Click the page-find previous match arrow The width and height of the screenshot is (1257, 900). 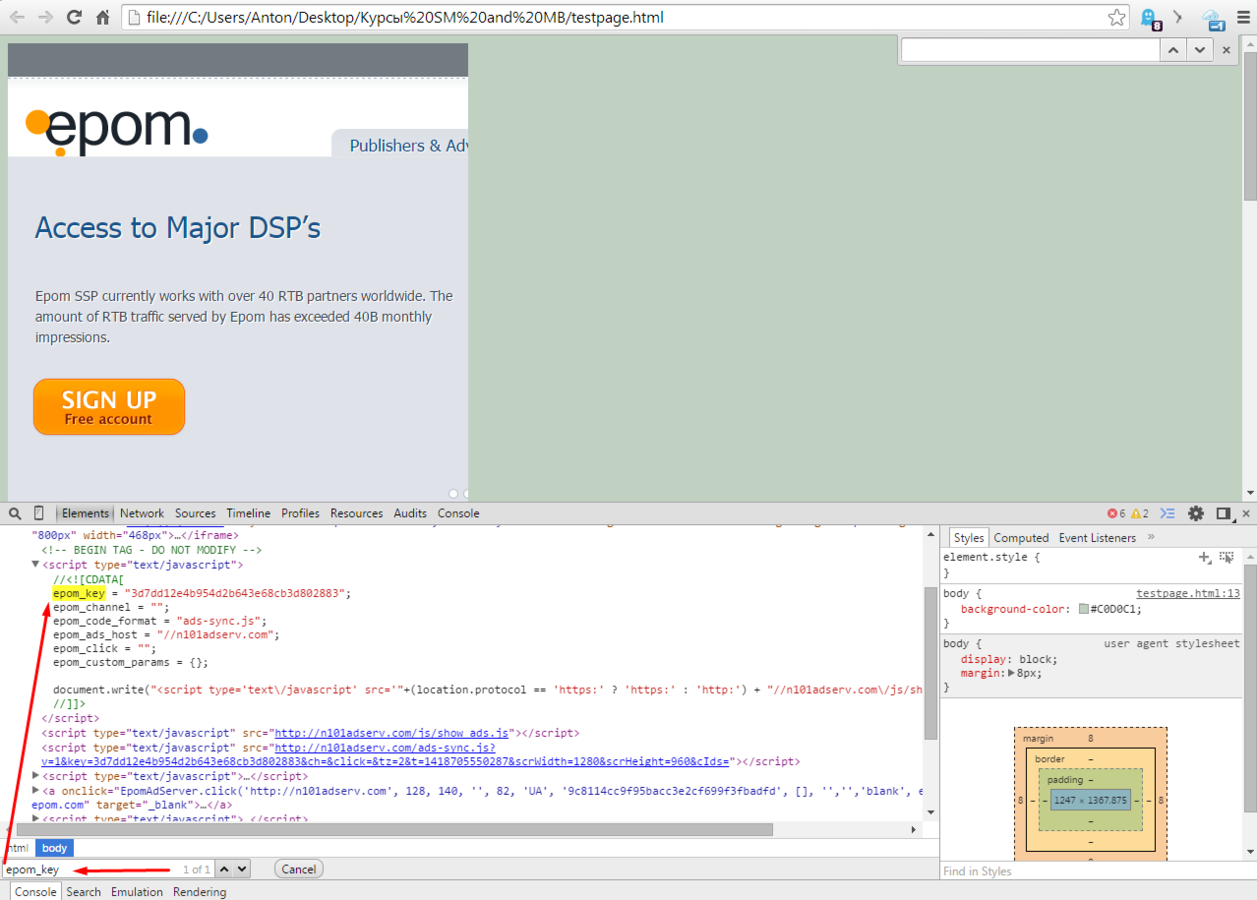click(1173, 50)
